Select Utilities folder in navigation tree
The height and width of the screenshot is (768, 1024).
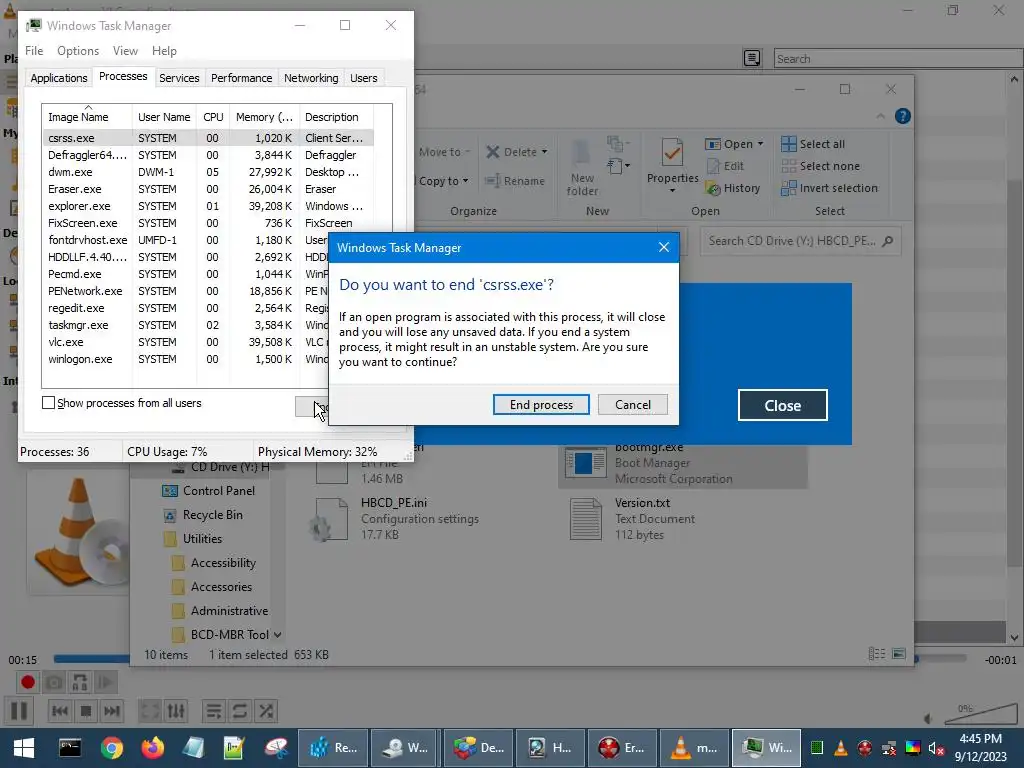tap(193, 539)
